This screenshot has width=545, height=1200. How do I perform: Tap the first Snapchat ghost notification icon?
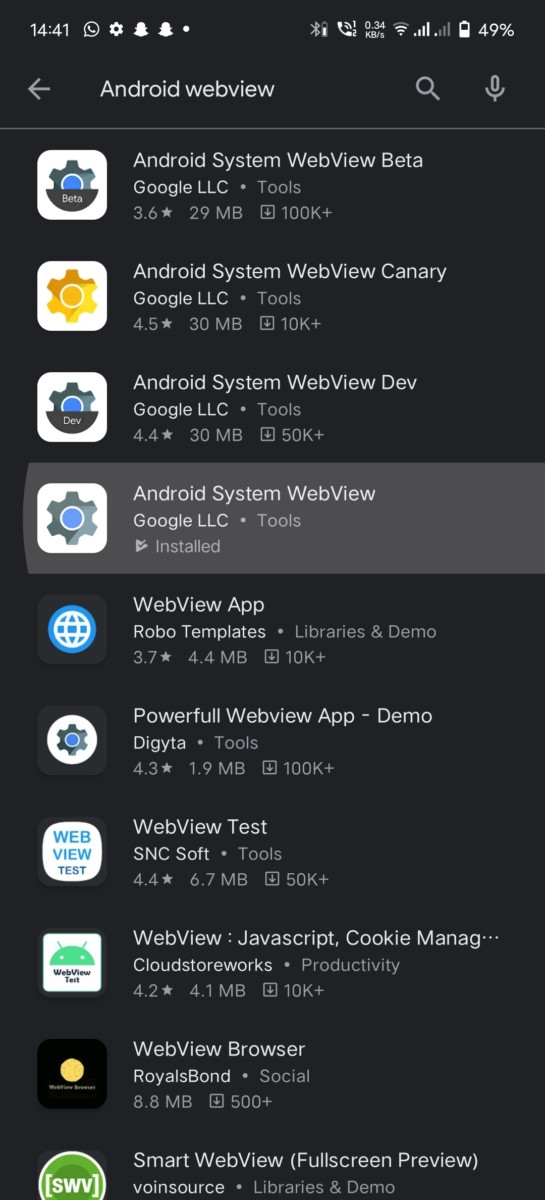tap(141, 30)
